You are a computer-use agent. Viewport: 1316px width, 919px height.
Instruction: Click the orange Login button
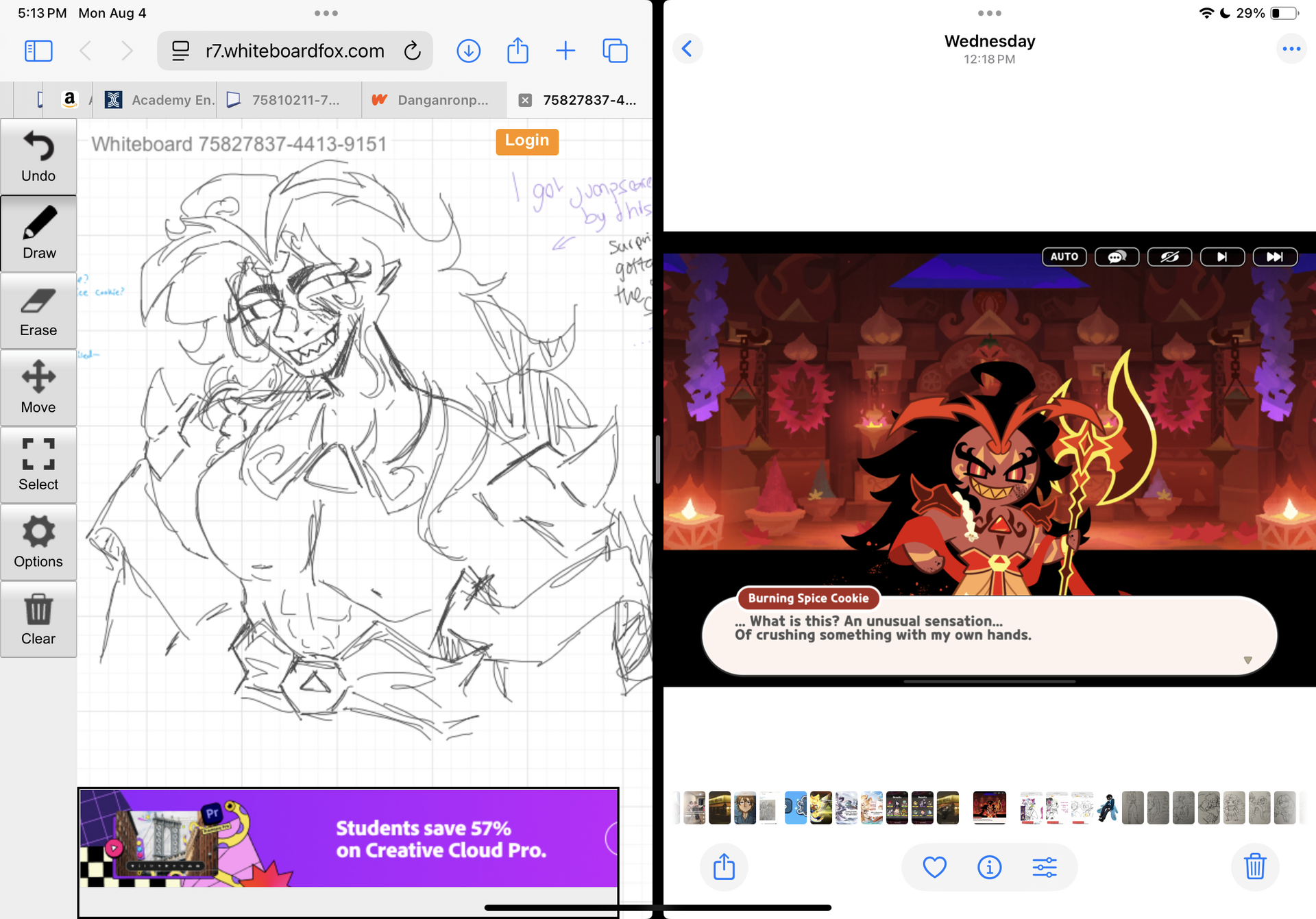(x=527, y=141)
